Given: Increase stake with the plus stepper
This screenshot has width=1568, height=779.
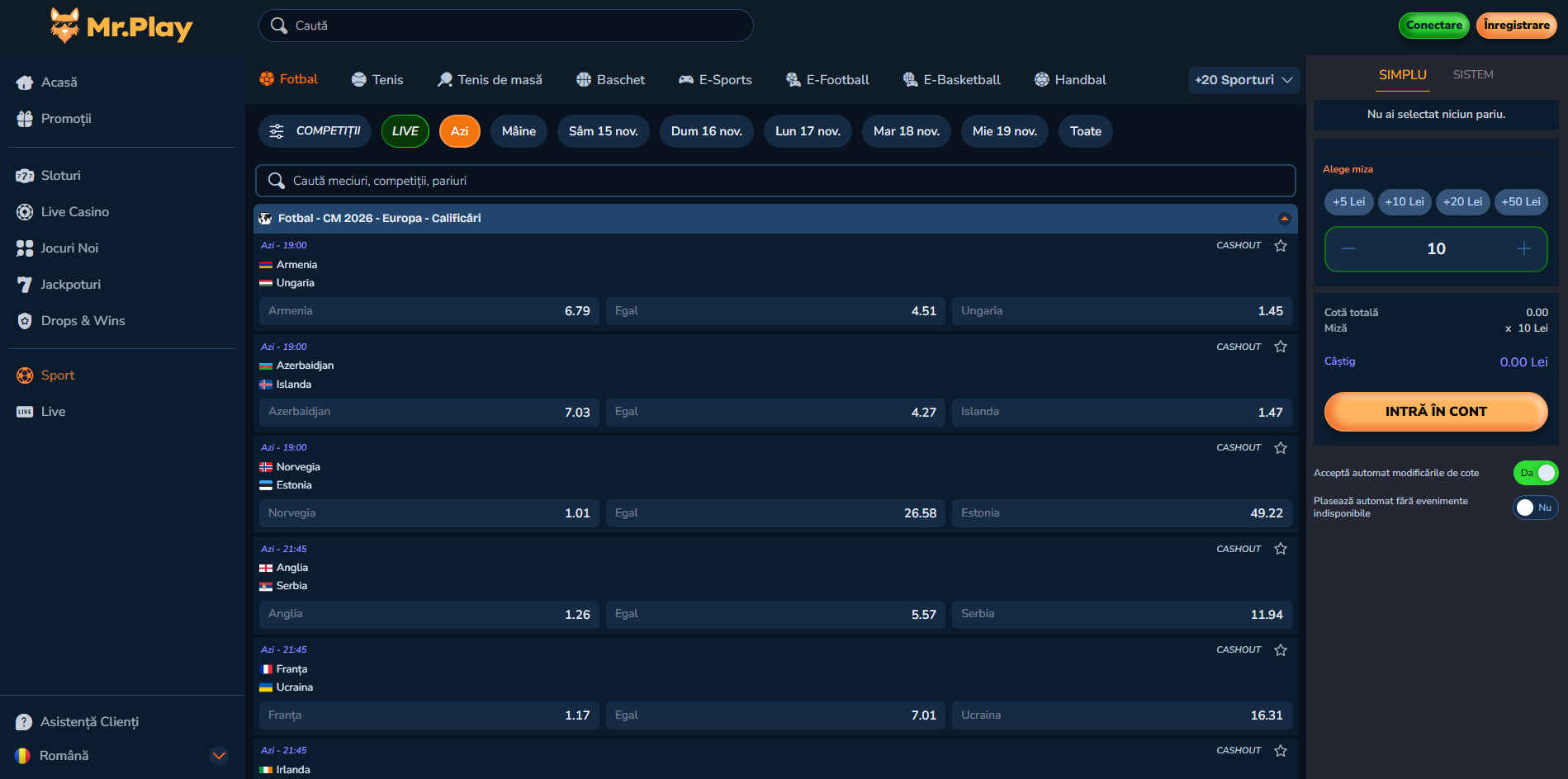Looking at the screenshot, I should click(x=1523, y=249).
